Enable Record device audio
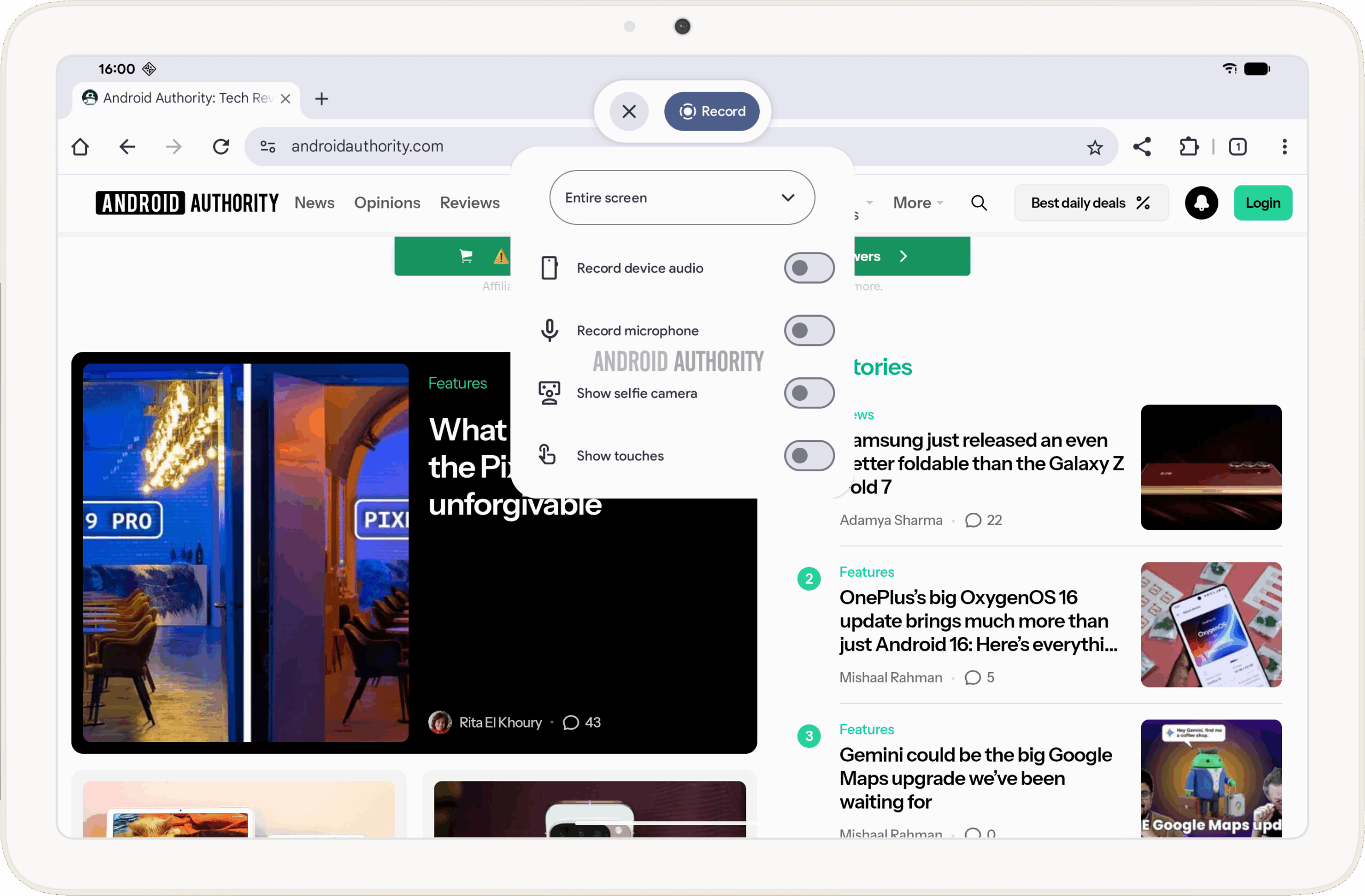This screenshot has width=1365, height=896. [x=809, y=268]
